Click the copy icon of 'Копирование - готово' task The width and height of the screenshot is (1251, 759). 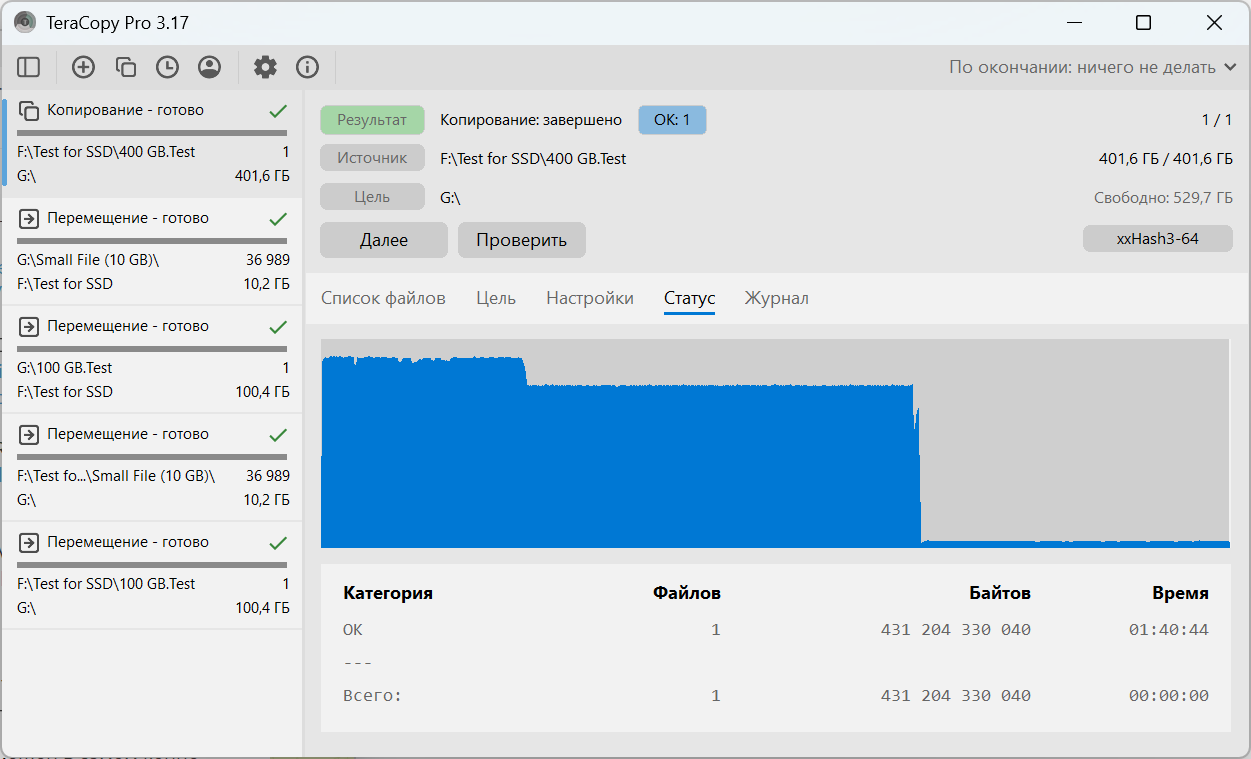point(29,111)
